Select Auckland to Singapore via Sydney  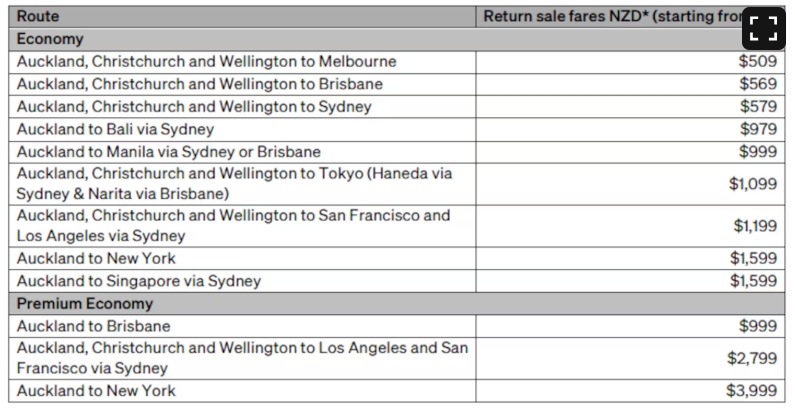(x=242, y=281)
